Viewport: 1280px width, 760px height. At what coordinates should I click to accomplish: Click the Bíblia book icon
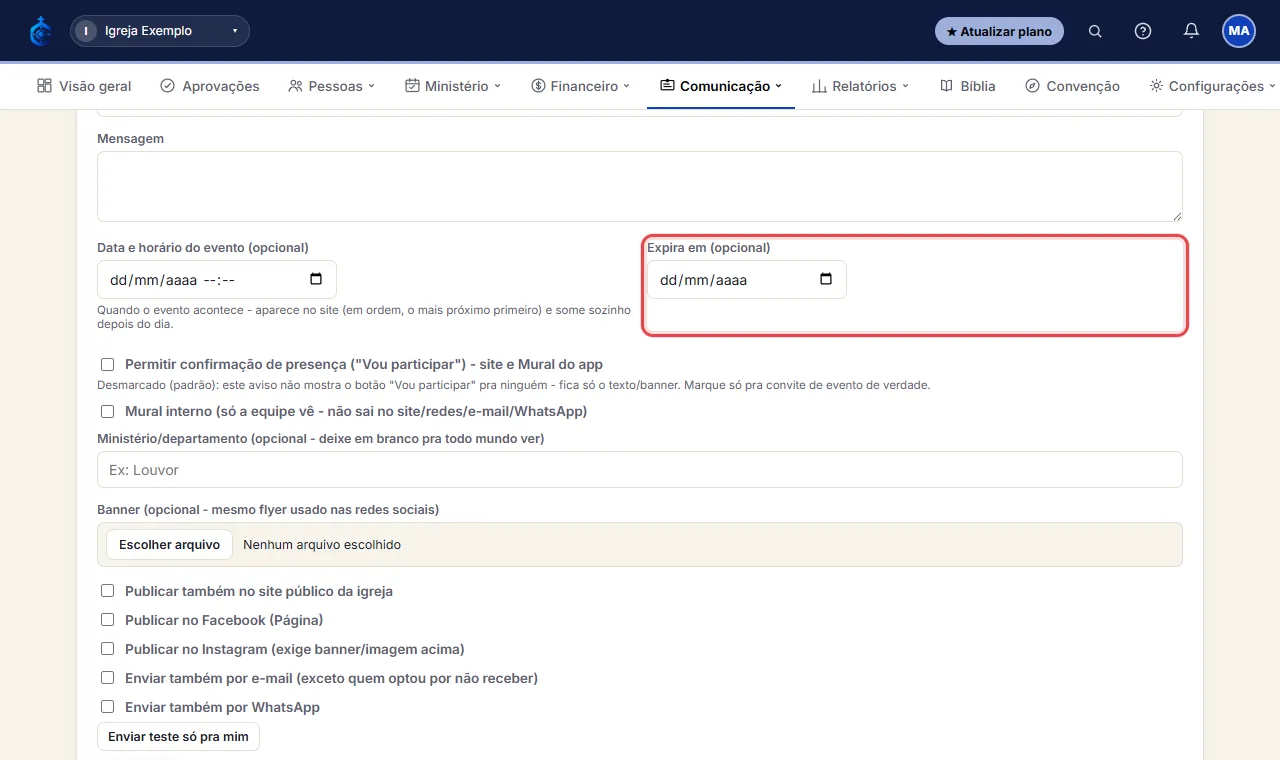(x=946, y=86)
